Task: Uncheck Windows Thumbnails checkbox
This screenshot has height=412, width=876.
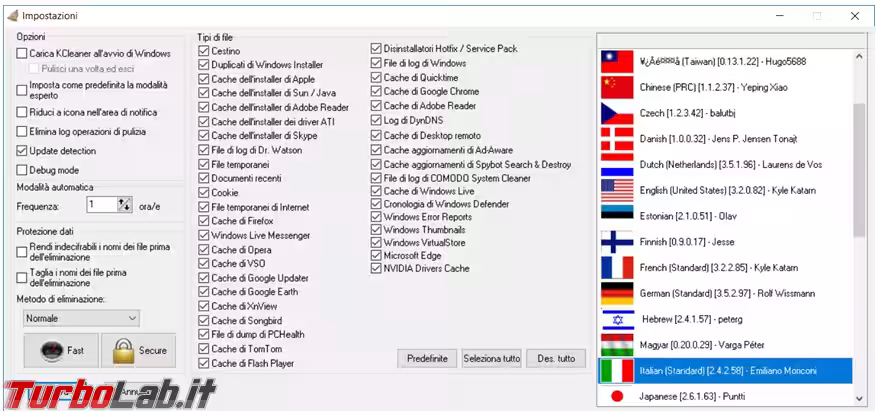Action: [x=376, y=230]
